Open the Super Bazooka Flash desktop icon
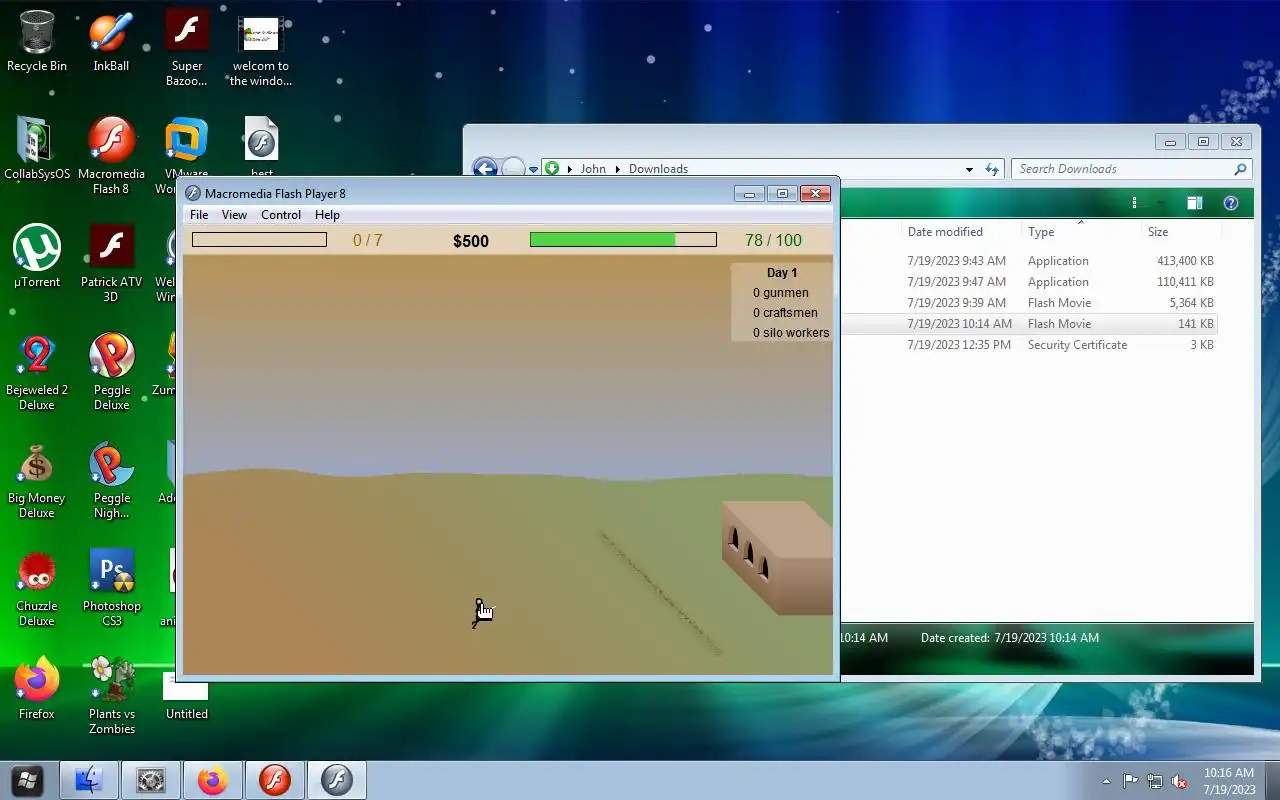Image resolution: width=1280 pixels, height=800 pixels. point(187,49)
